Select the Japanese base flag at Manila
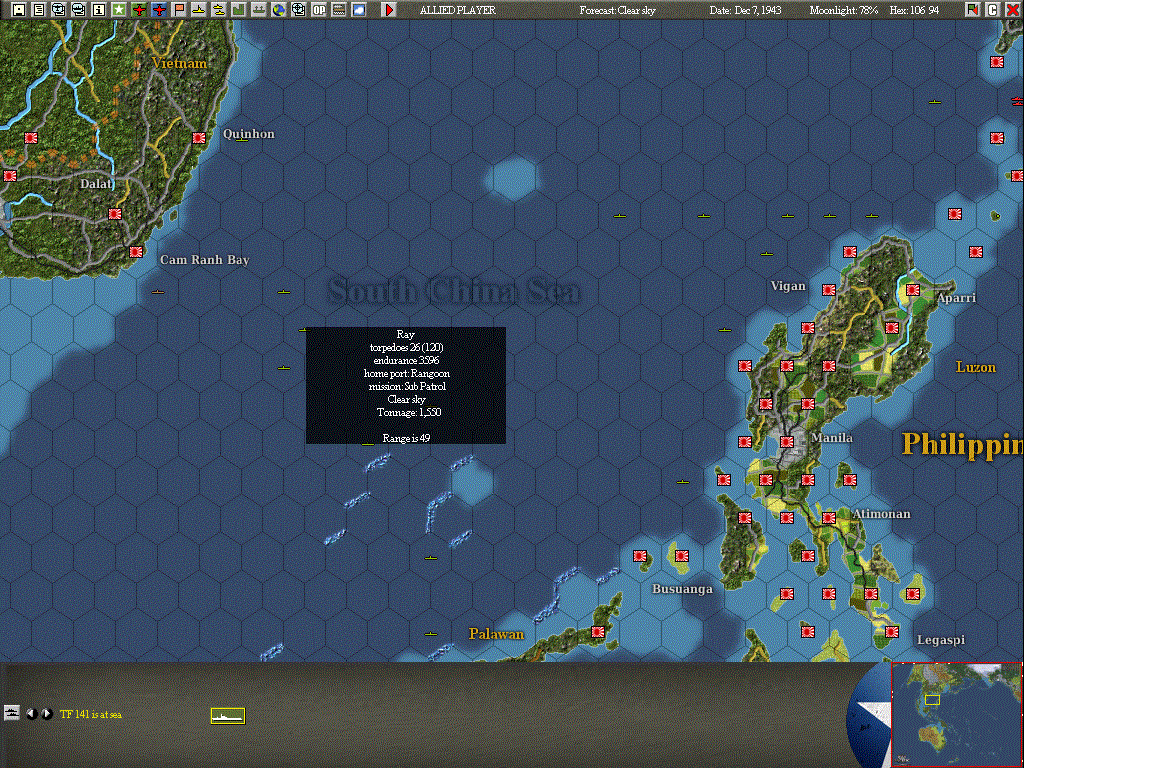This screenshot has width=1152, height=768. 787,442
